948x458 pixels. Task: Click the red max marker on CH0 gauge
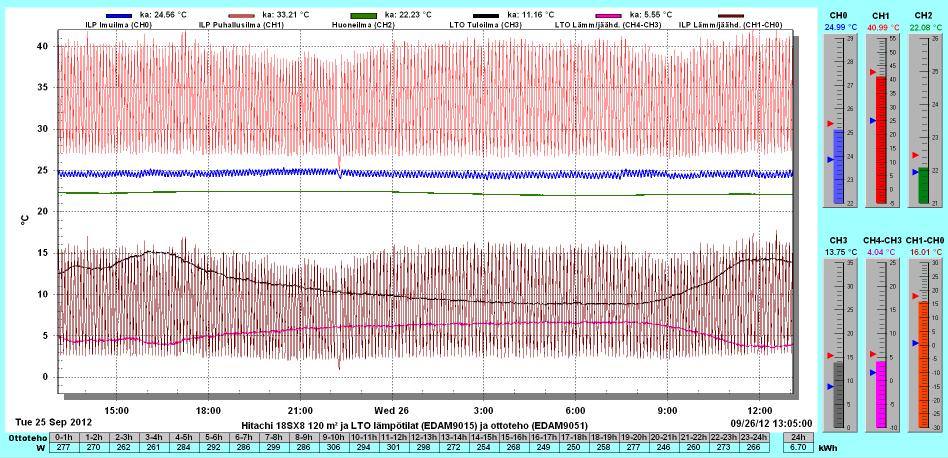(829, 123)
